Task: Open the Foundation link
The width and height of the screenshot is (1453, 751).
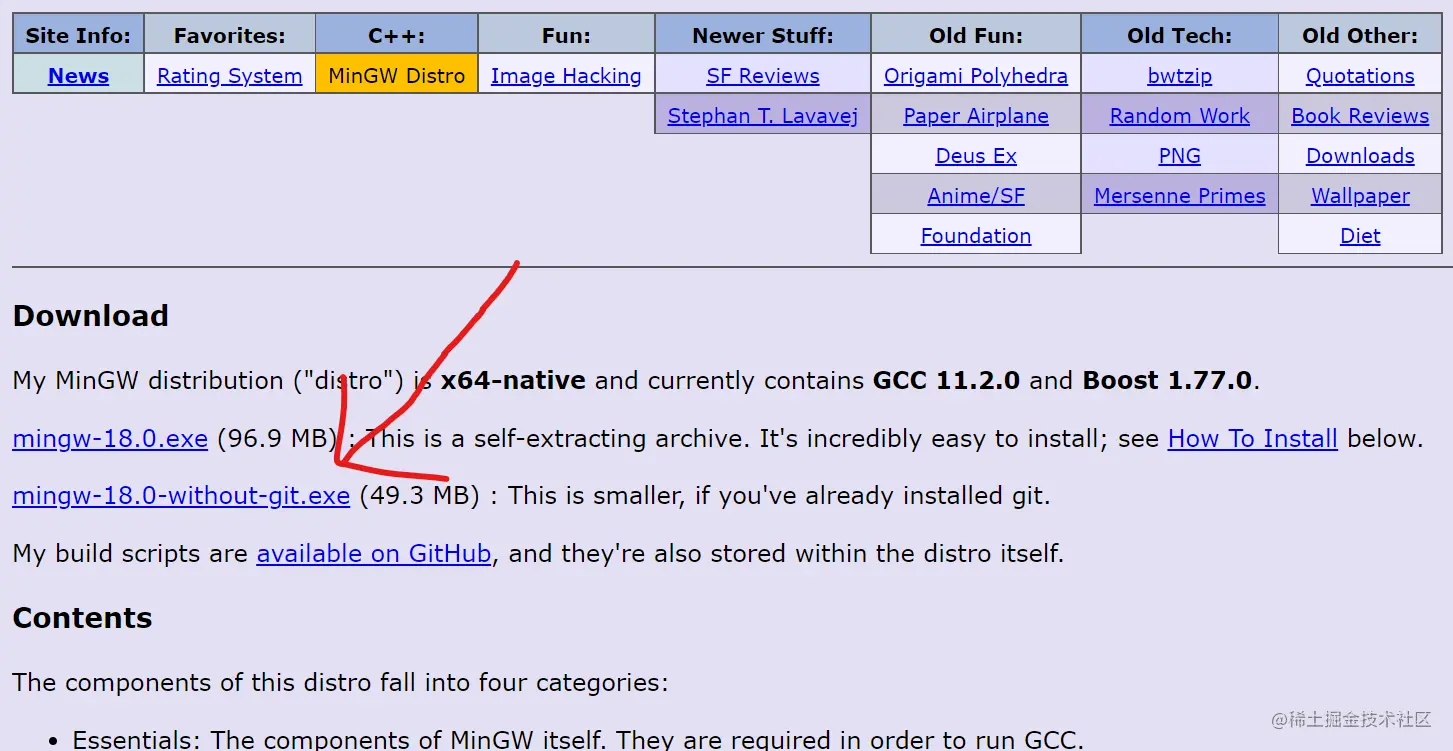Action: click(975, 236)
